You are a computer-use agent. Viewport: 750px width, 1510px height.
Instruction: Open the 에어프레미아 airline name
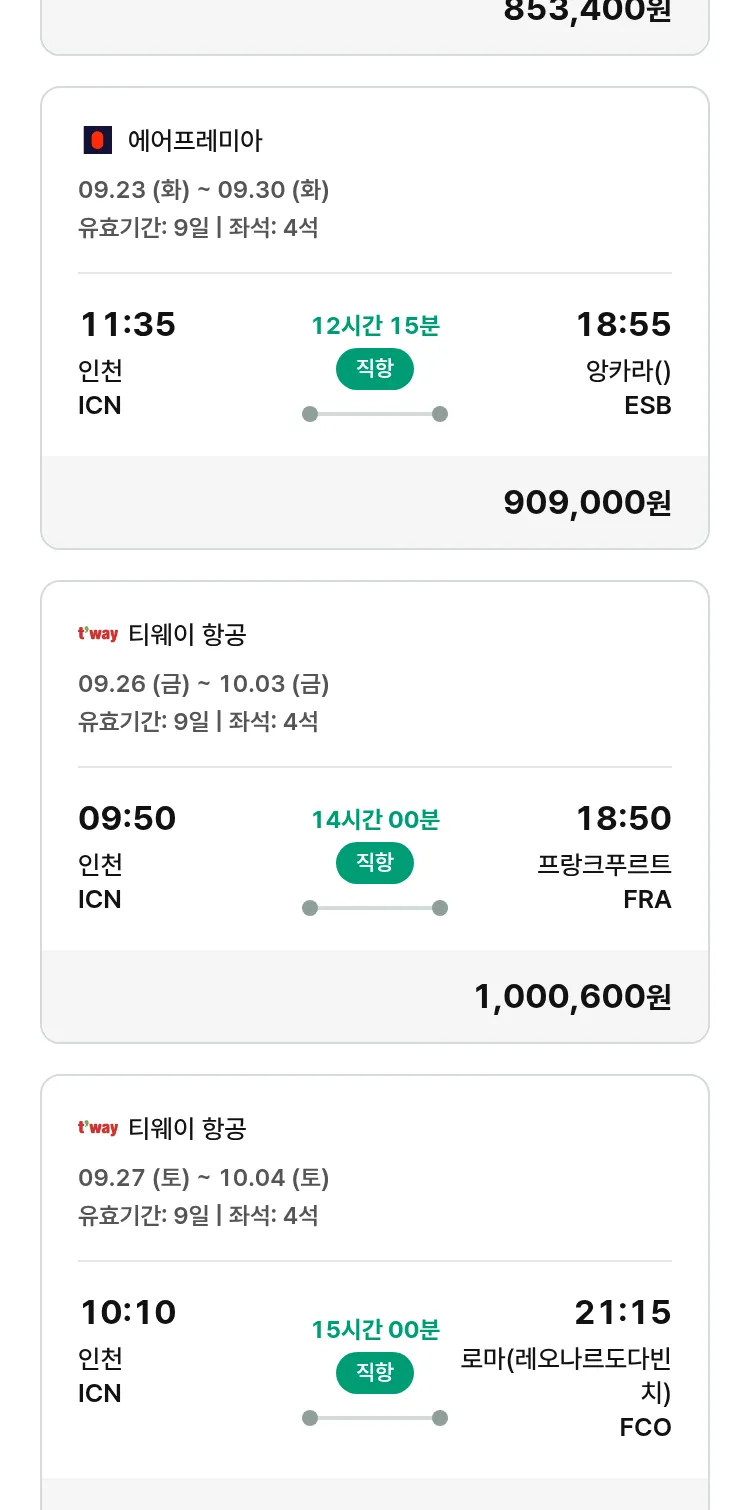[195, 141]
